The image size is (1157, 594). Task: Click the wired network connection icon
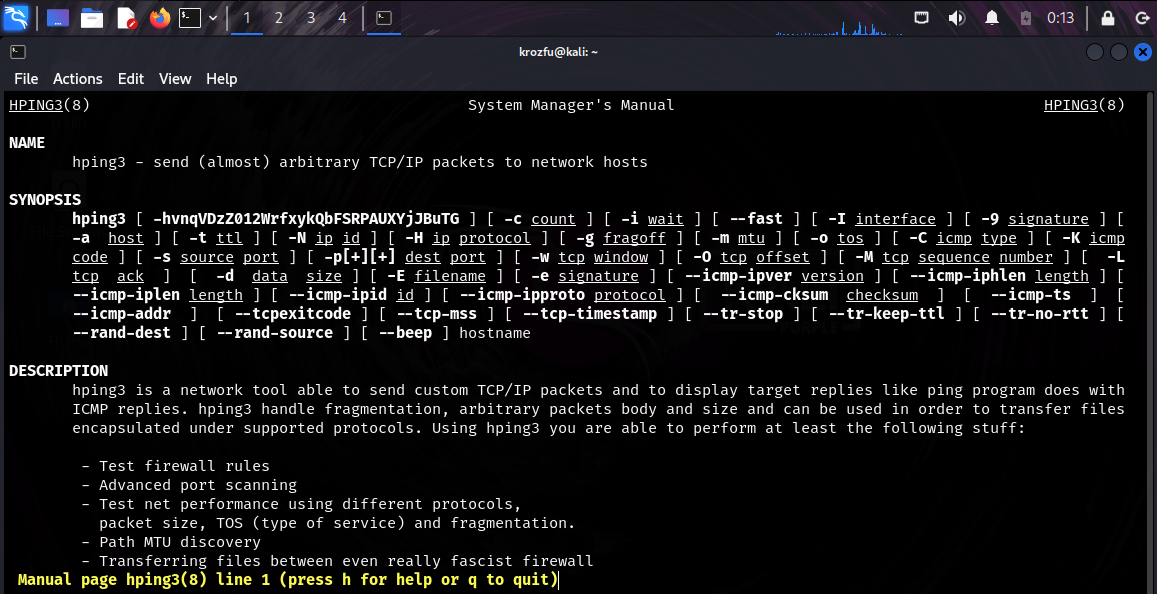922,18
